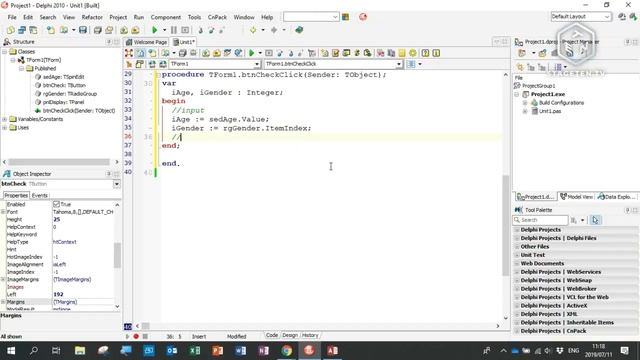Click the red CnPack expand icon in editor toolbar
Viewport: 640px width, 360px height.
click(129, 53)
